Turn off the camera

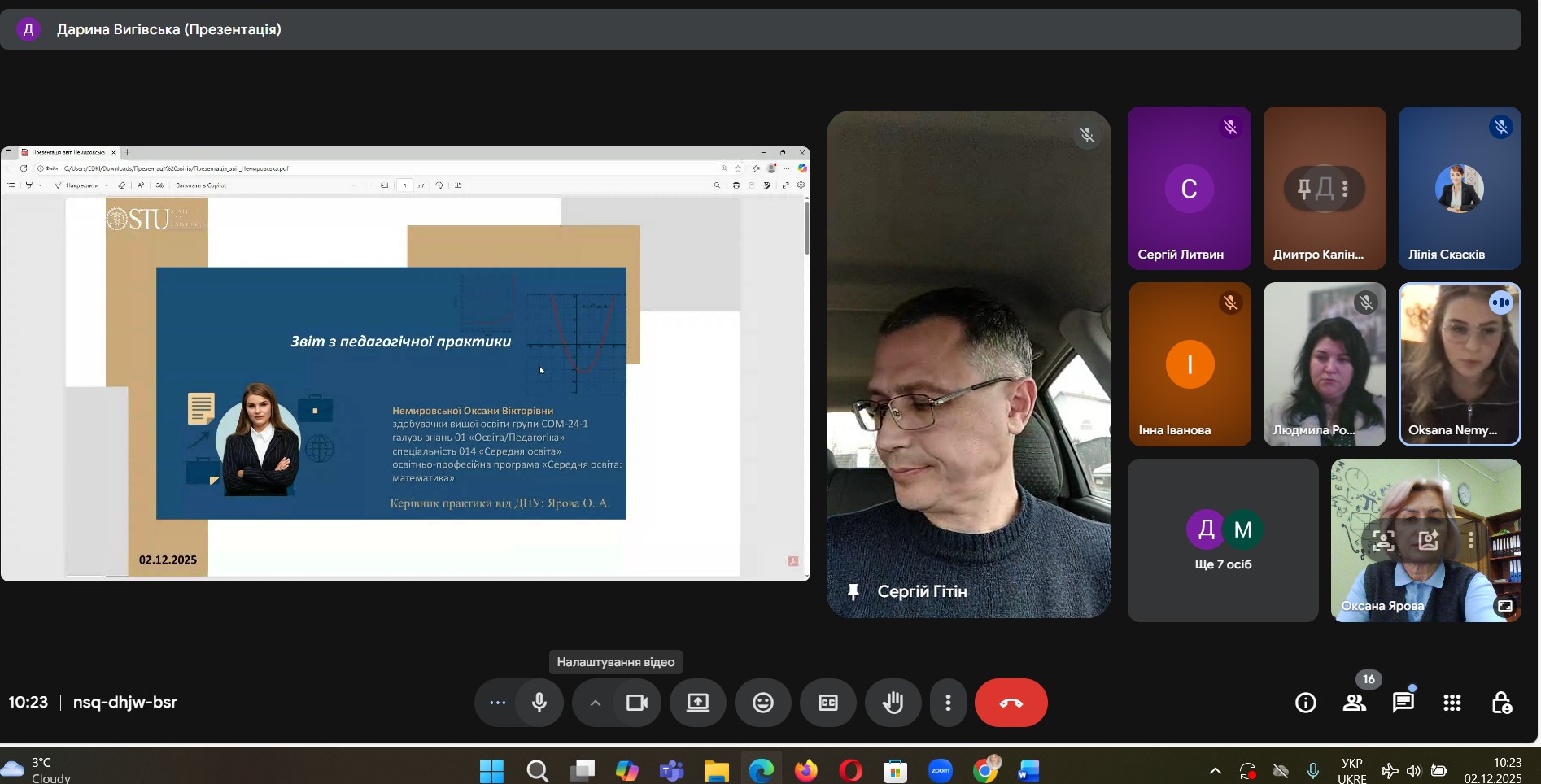637,703
